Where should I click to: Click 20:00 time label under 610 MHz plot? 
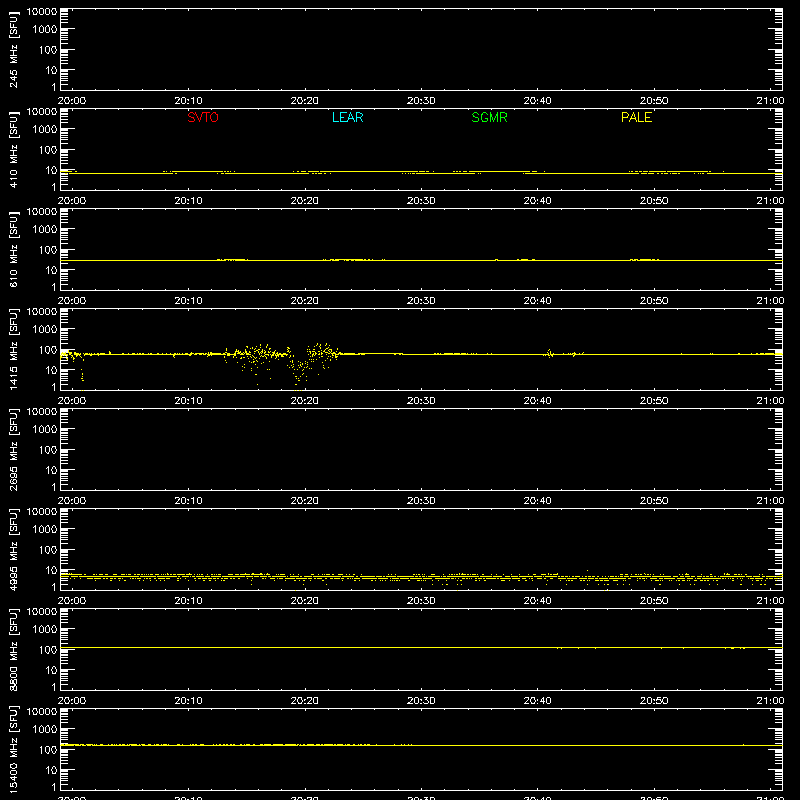point(72,301)
